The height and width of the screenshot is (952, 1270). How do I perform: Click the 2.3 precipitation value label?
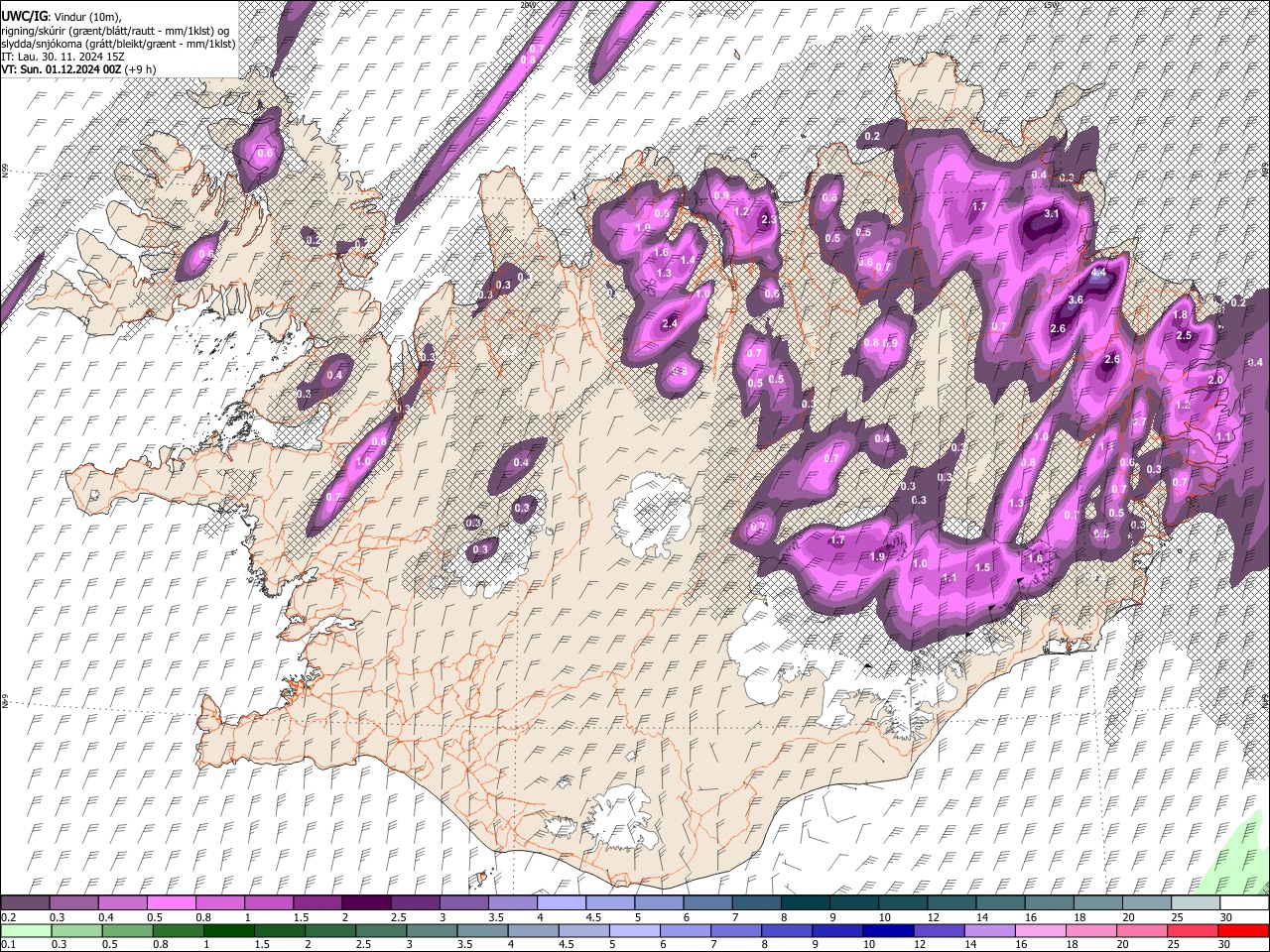pyautogui.click(x=767, y=220)
